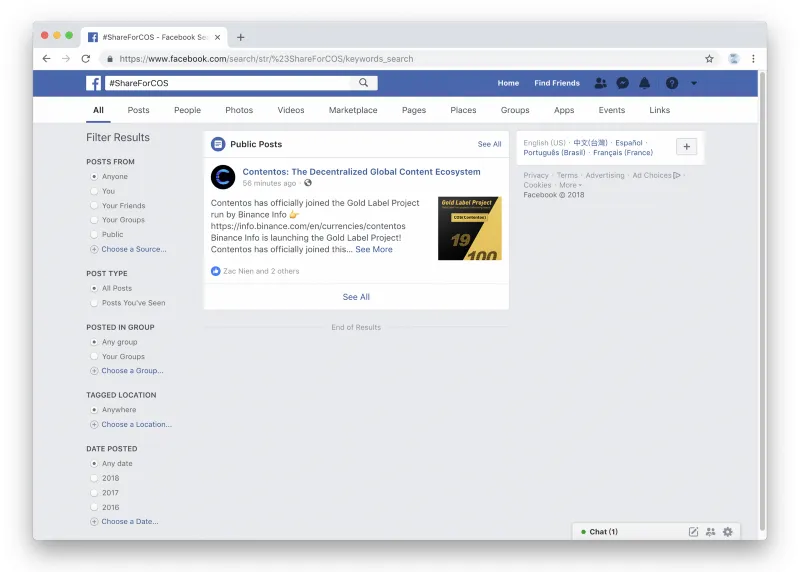Open the Gold Label Project thumbnail
The width and height of the screenshot is (800, 572).
470,228
